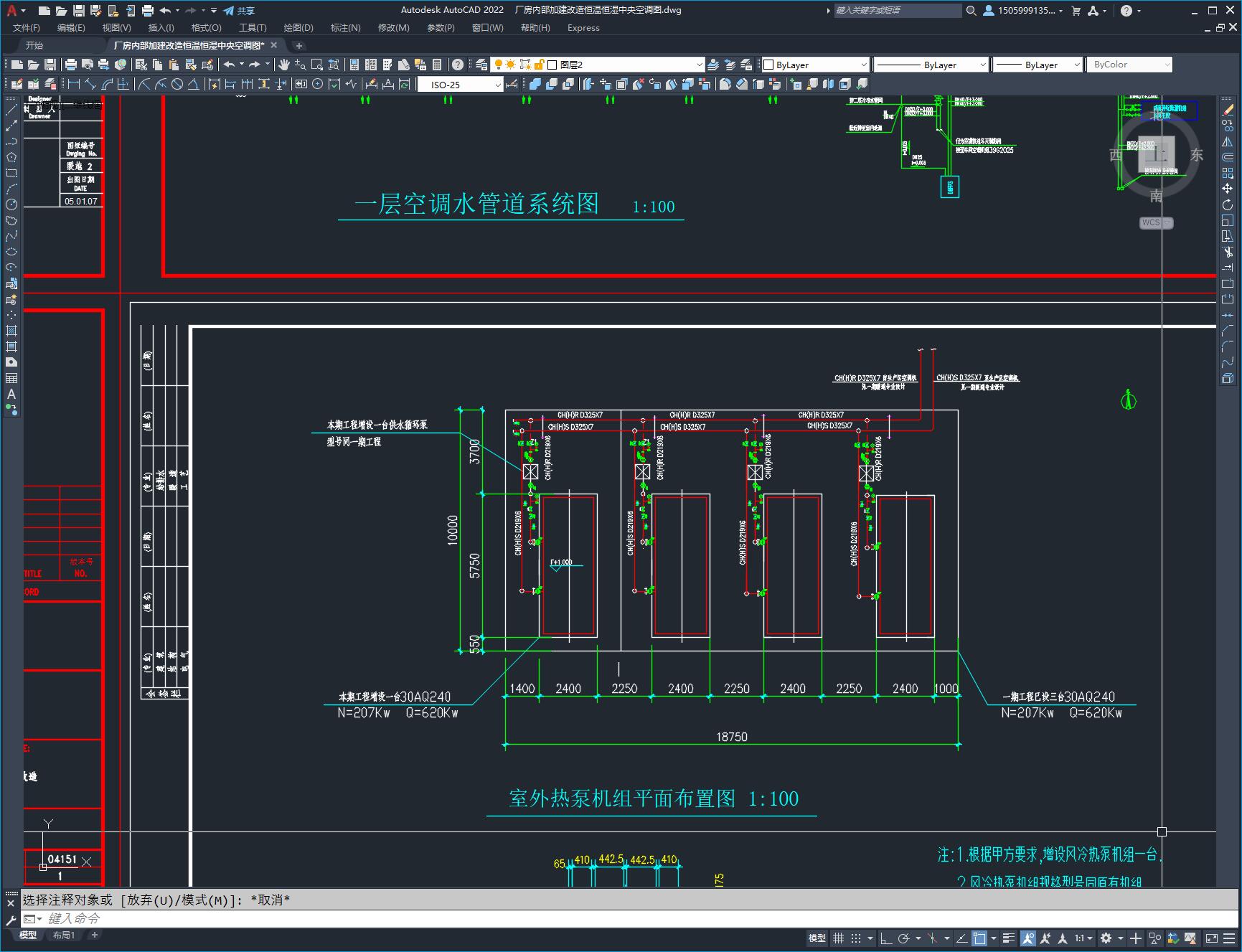This screenshot has width=1242, height=952.
Task: Open the 绘图(D) menu
Action: pos(298,28)
